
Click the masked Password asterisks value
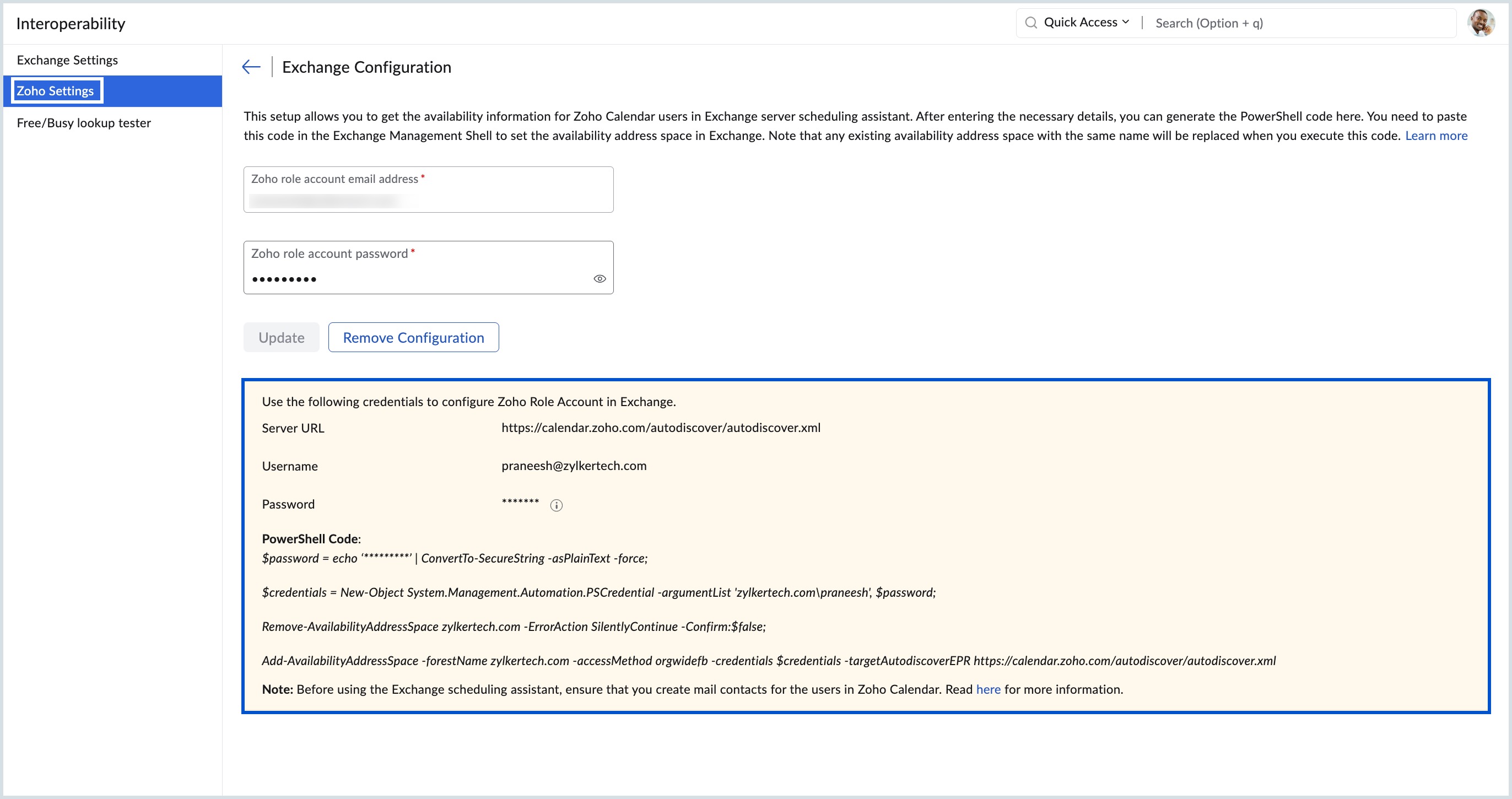point(520,503)
